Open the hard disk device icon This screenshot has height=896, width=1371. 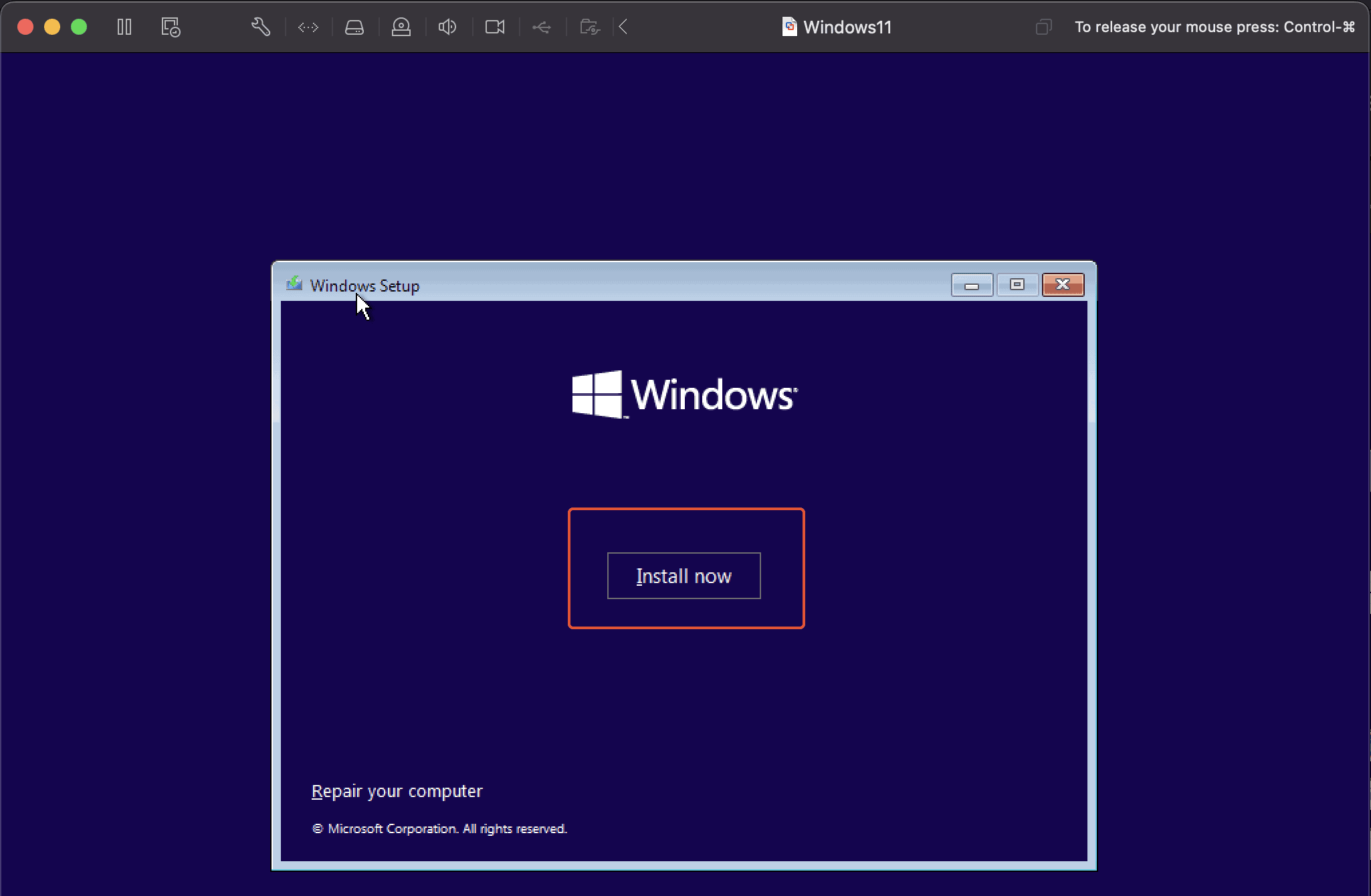[354, 27]
